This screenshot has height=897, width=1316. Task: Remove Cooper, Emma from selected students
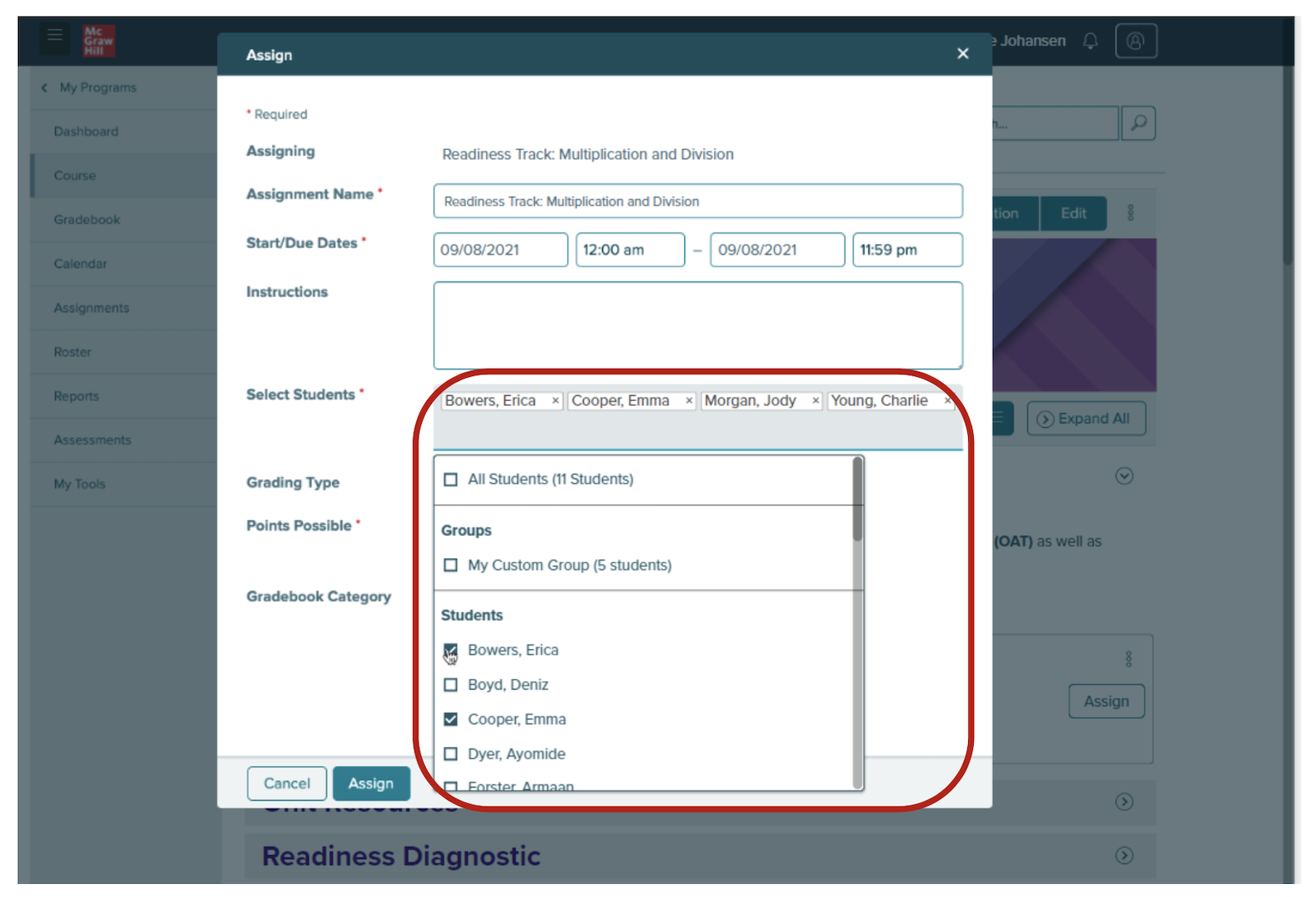[x=689, y=401]
